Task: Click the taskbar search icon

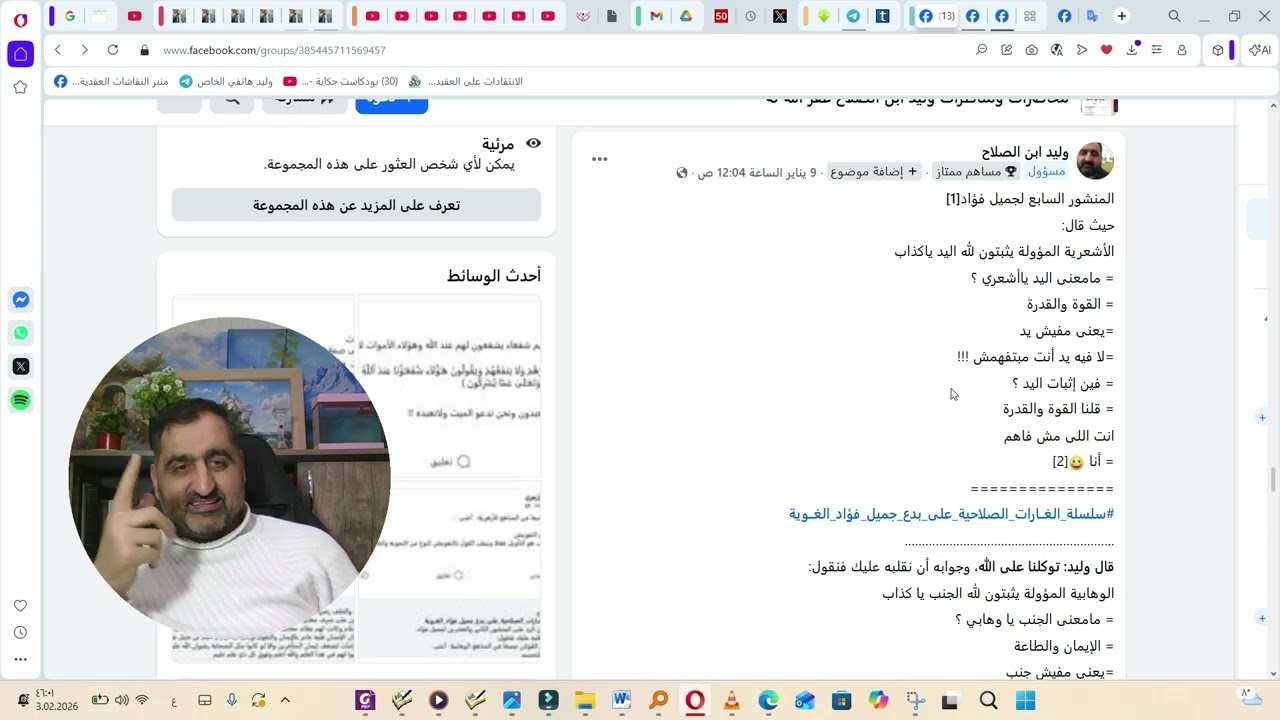Action: pos(988,701)
